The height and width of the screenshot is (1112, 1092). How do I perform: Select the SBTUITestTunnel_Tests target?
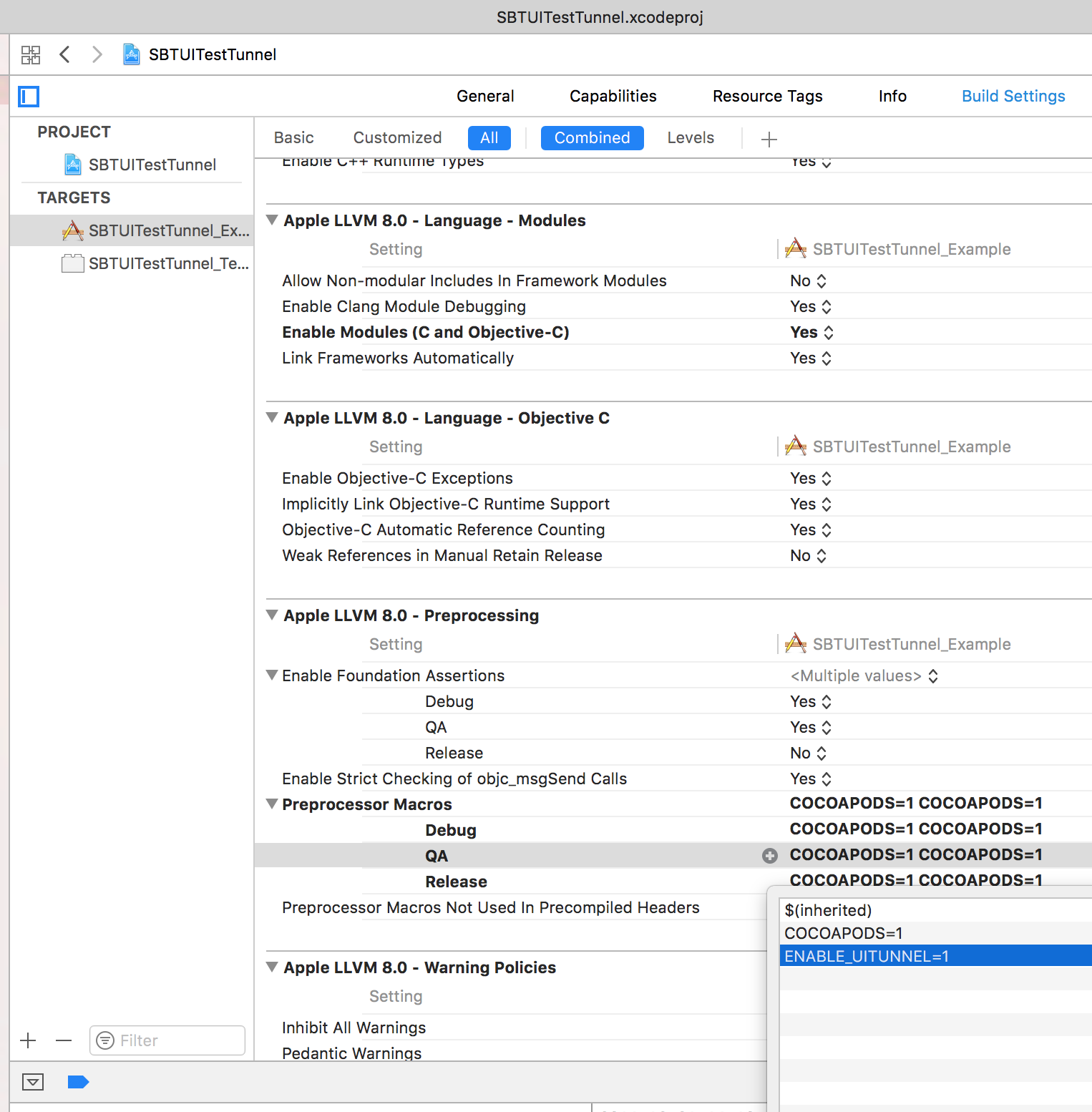tap(132, 263)
